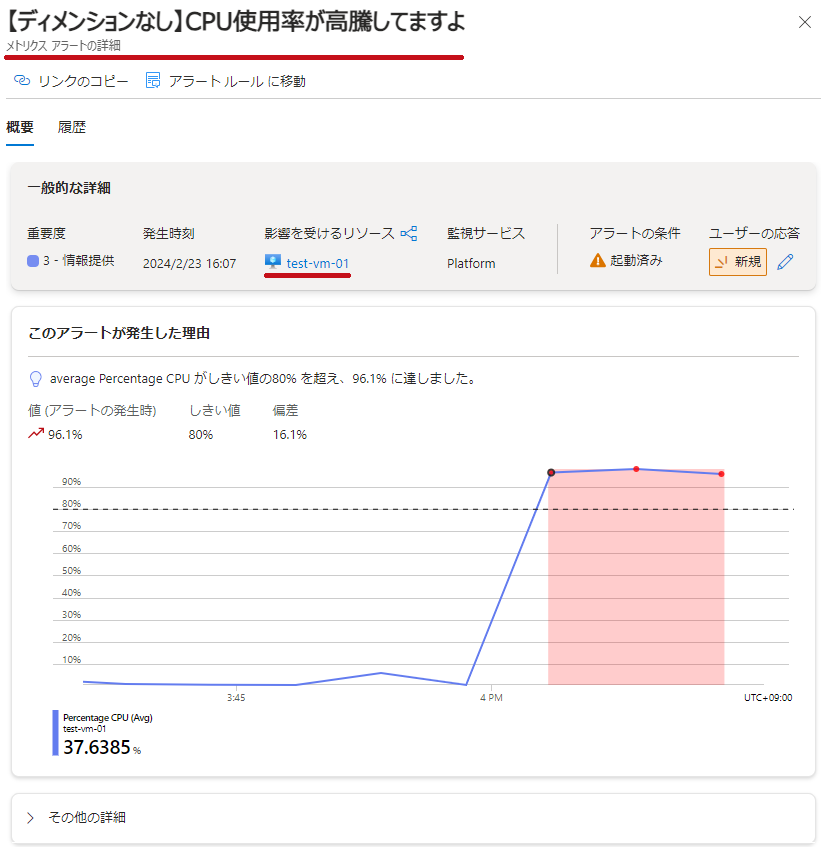Click the 4 PM axis label
The width and height of the screenshot is (823, 847).
[x=491, y=697]
